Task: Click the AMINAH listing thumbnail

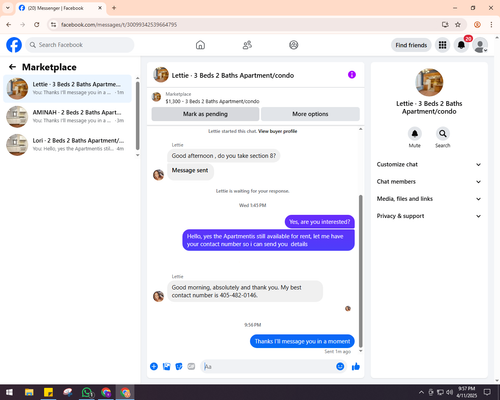Action: pyautogui.click(x=17, y=117)
